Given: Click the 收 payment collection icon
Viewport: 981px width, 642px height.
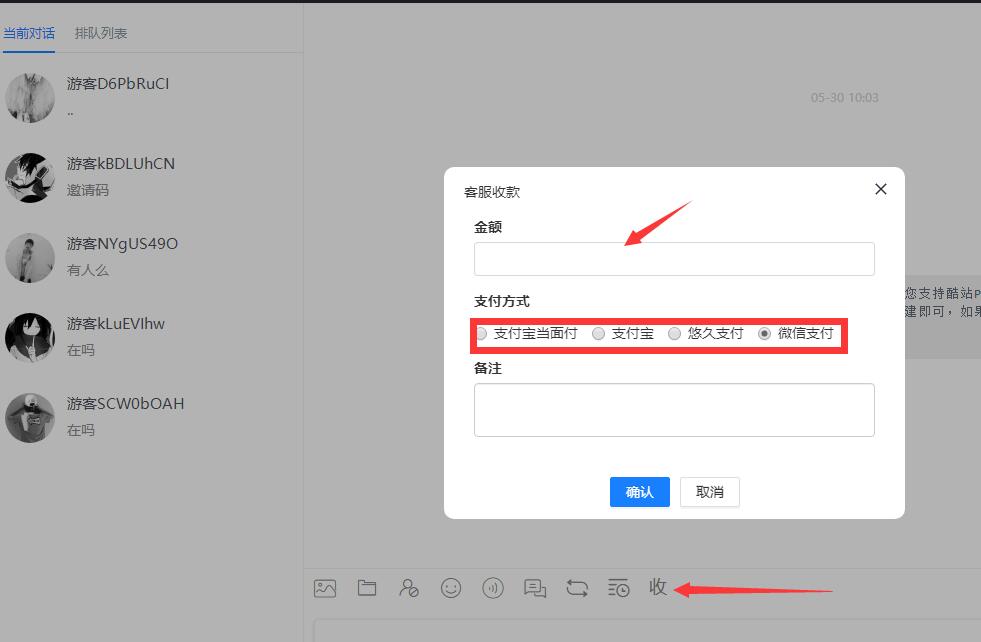Looking at the screenshot, I should coord(658,587).
